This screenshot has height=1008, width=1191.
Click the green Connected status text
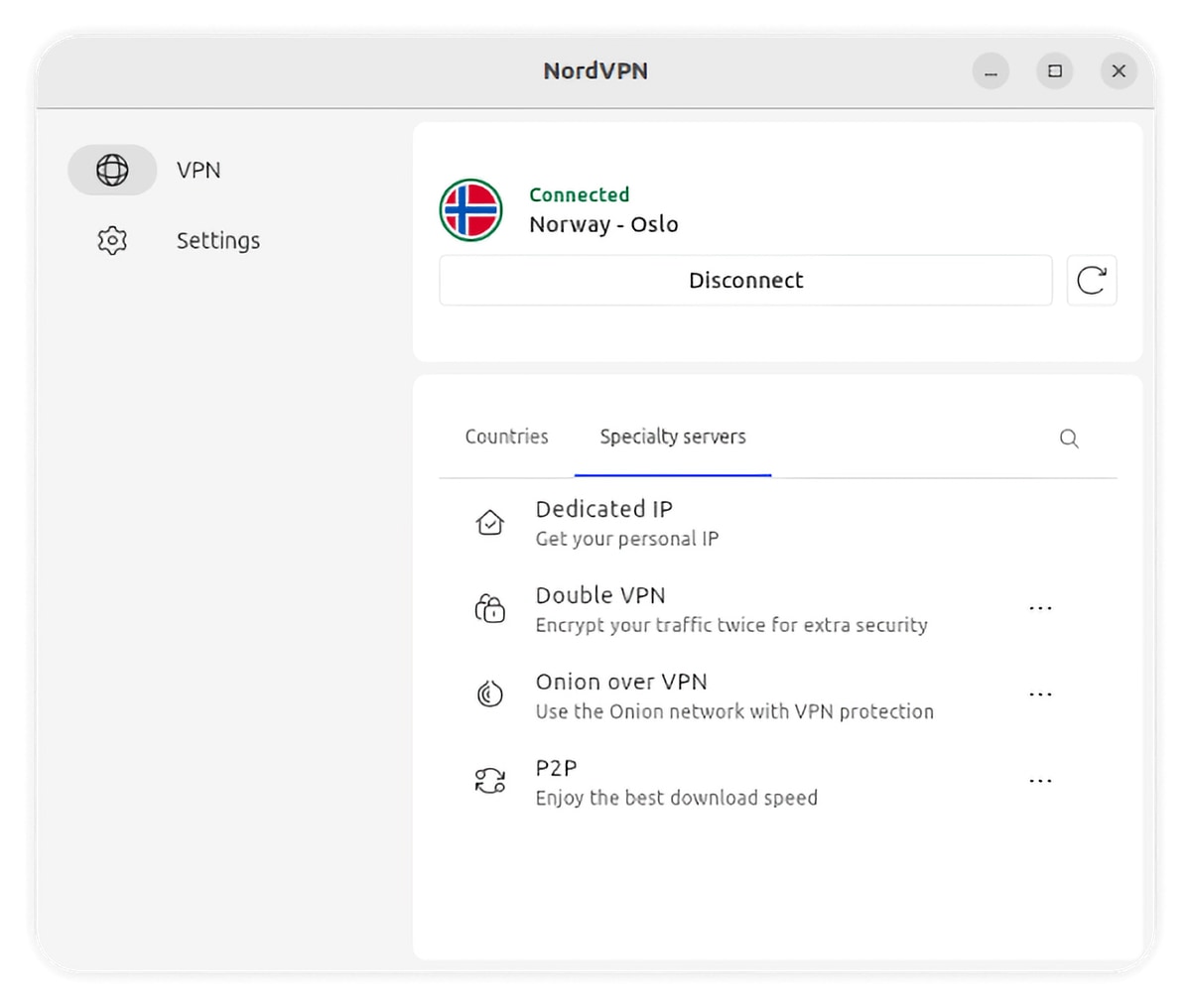(x=580, y=194)
